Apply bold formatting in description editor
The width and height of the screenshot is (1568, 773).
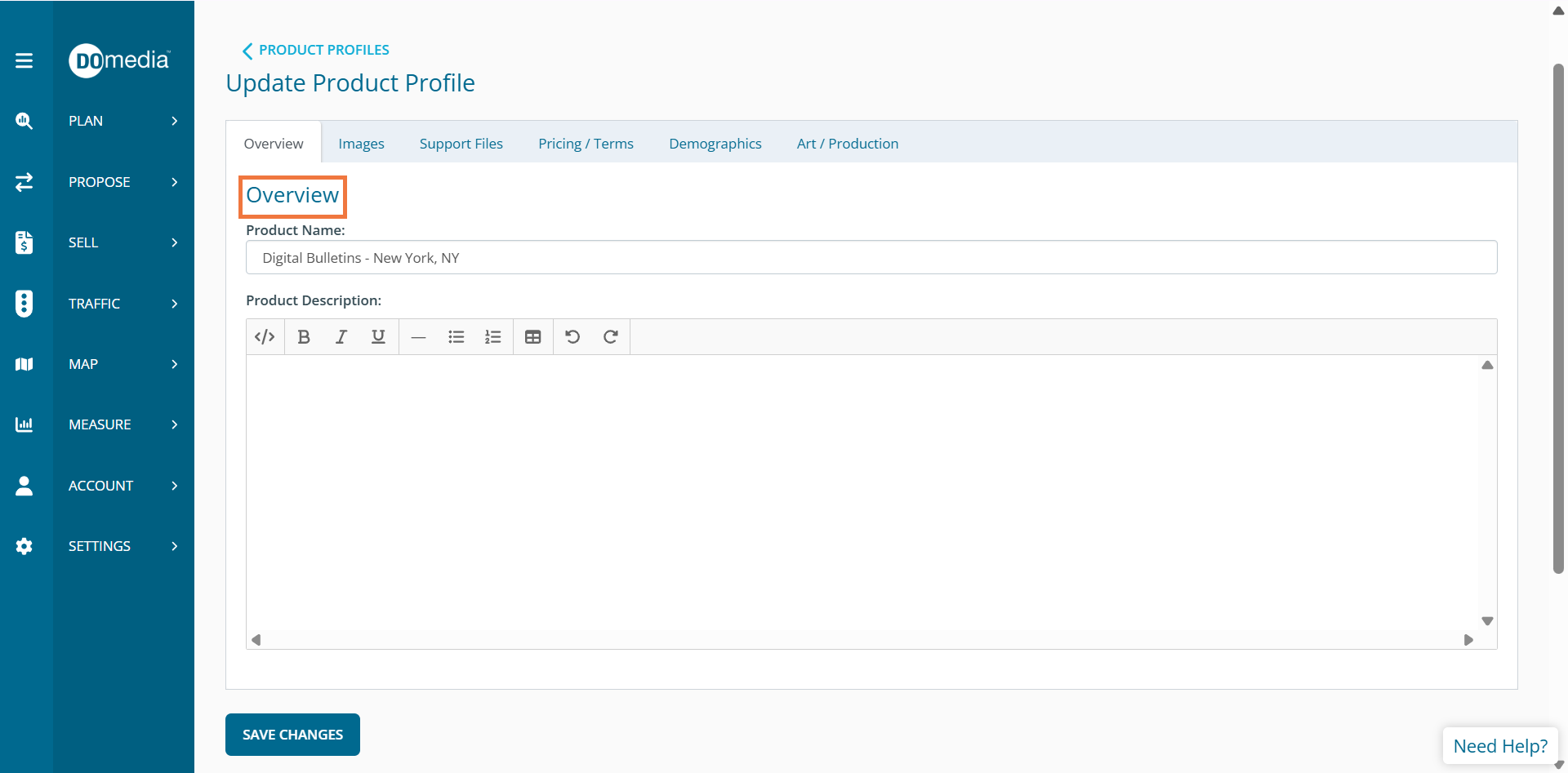304,337
